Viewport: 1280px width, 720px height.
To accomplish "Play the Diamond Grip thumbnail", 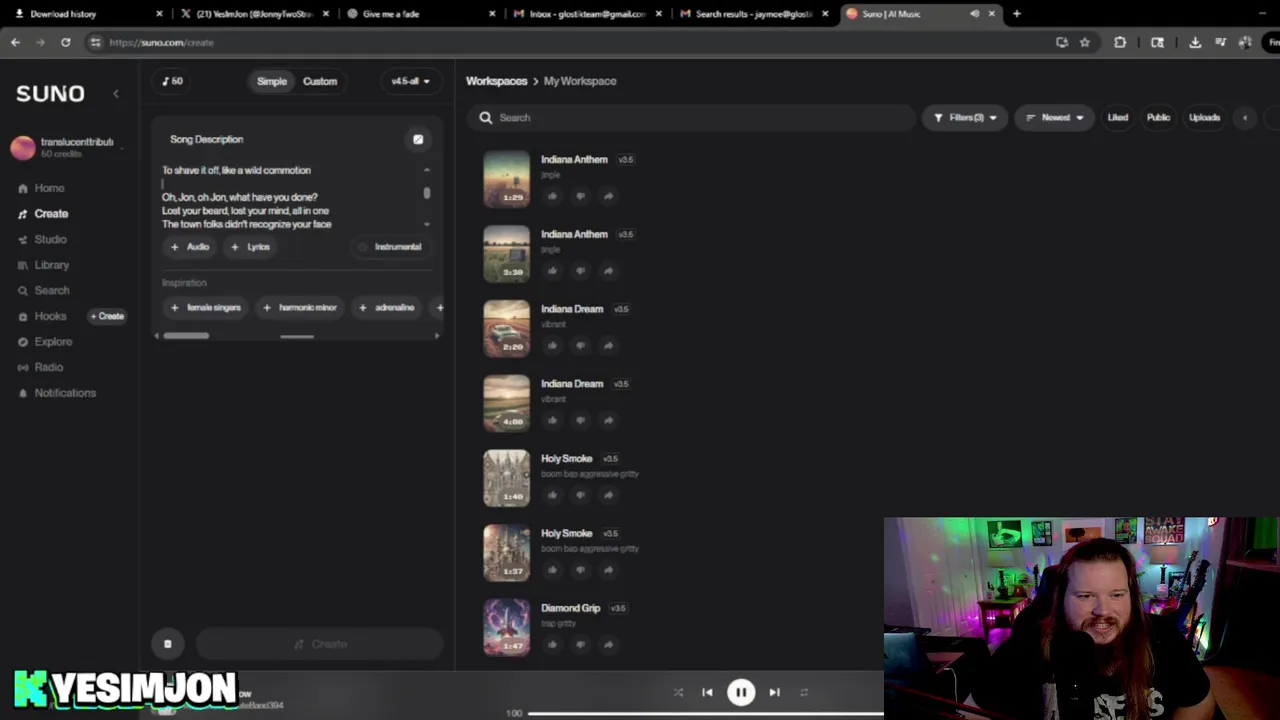I will point(507,627).
